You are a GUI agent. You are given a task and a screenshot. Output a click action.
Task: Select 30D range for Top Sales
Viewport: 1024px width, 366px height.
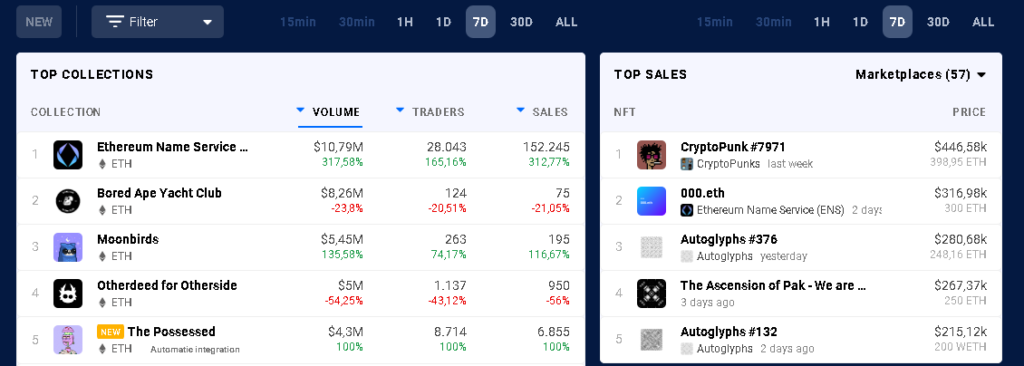tap(938, 22)
